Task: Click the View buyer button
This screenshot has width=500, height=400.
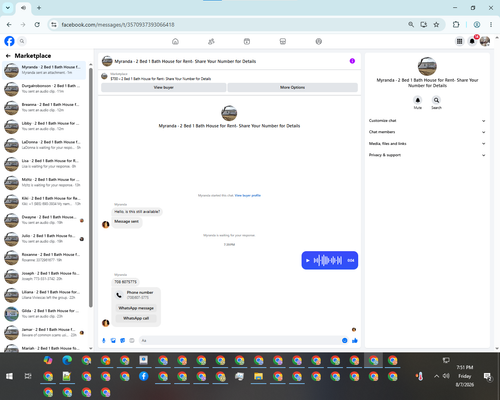Action: [x=163, y=87]
